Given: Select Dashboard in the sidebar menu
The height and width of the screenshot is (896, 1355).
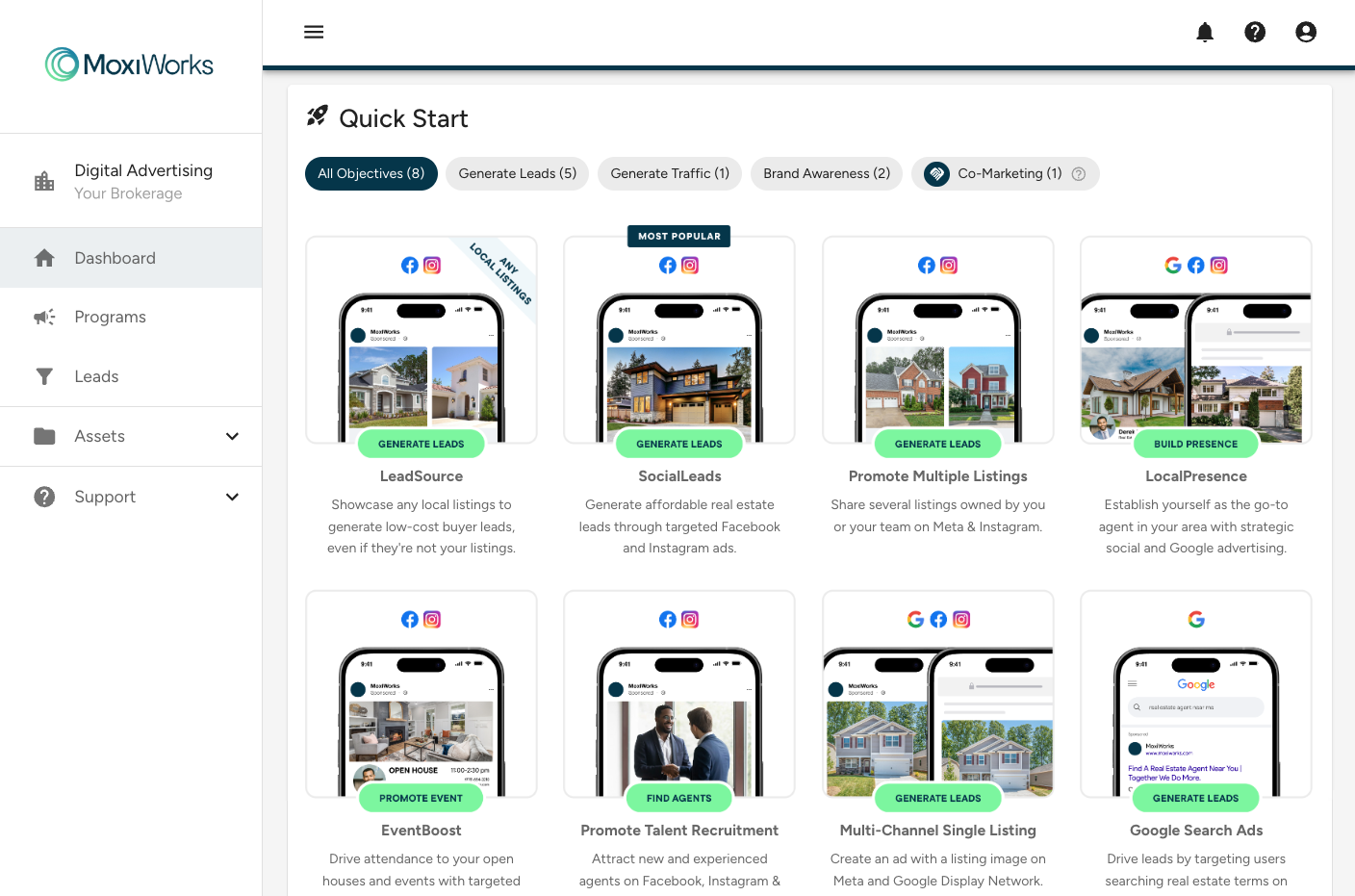Looking at the screenshot, I should (115, 258).
